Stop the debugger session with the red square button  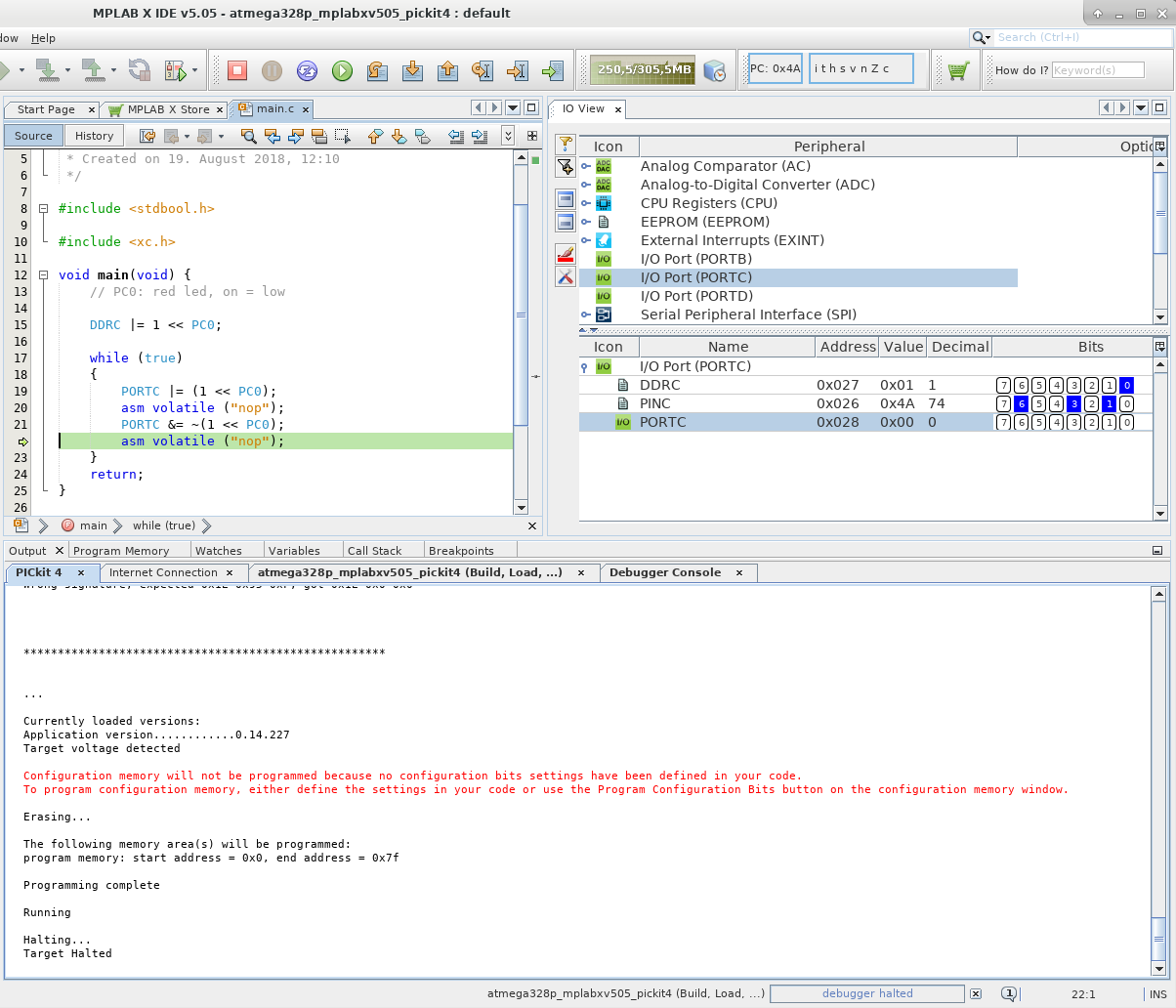click(237, 70)
